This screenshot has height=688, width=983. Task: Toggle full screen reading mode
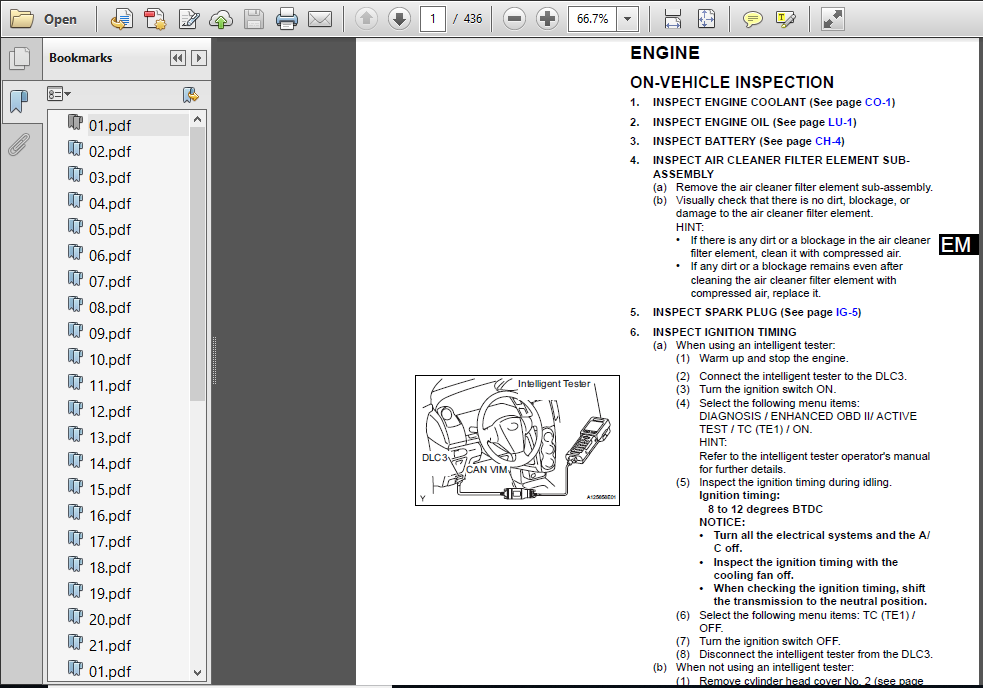click(832, 18)
